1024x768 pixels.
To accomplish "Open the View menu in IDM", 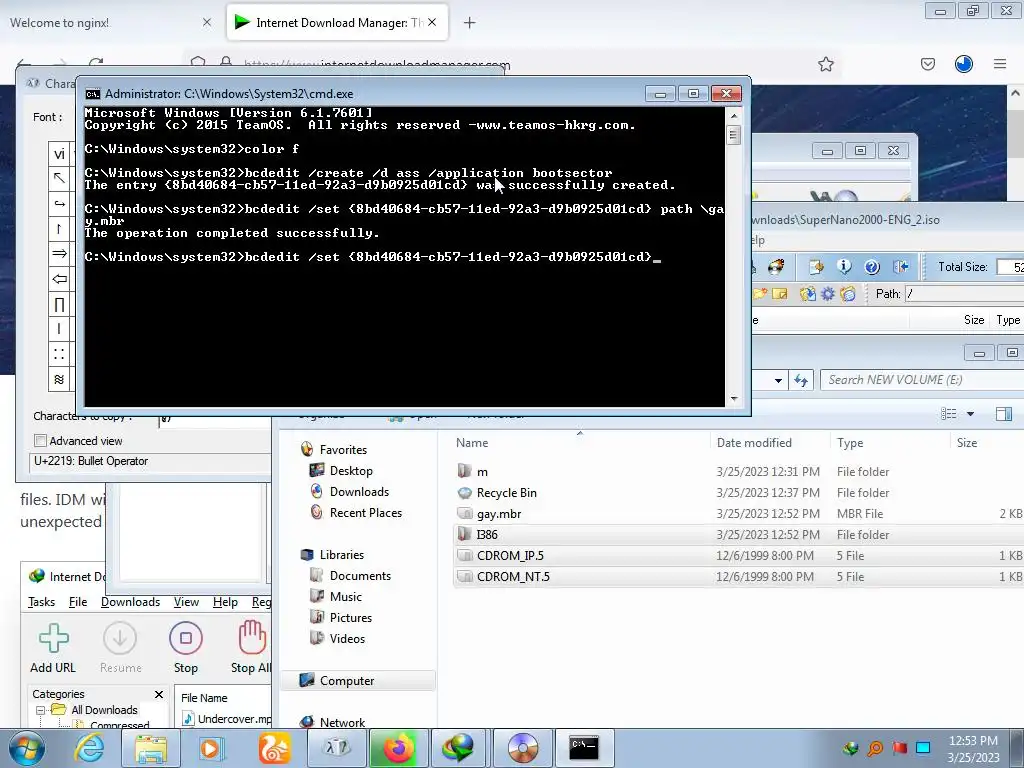I will 186,602.
